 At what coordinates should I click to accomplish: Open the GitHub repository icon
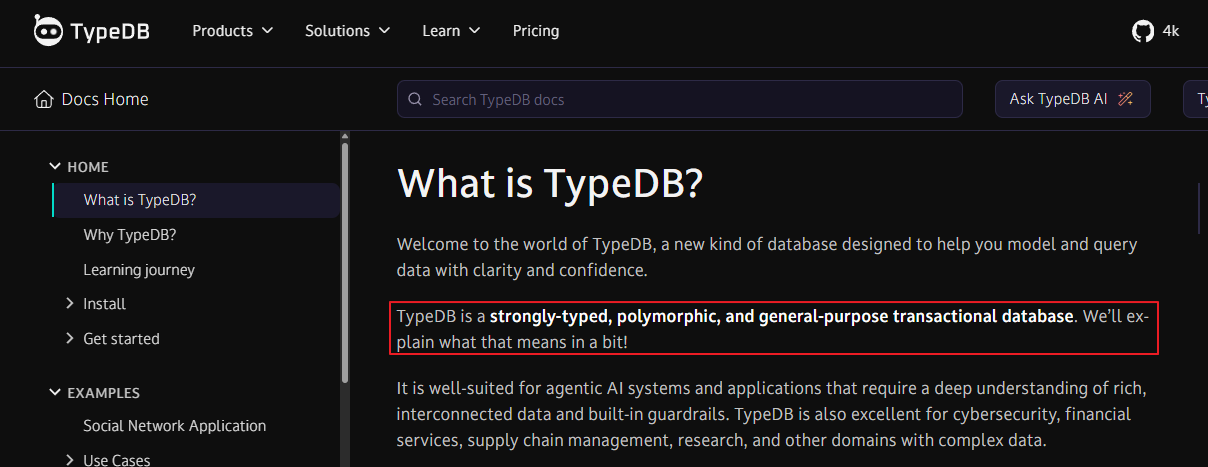point(1142,31)
